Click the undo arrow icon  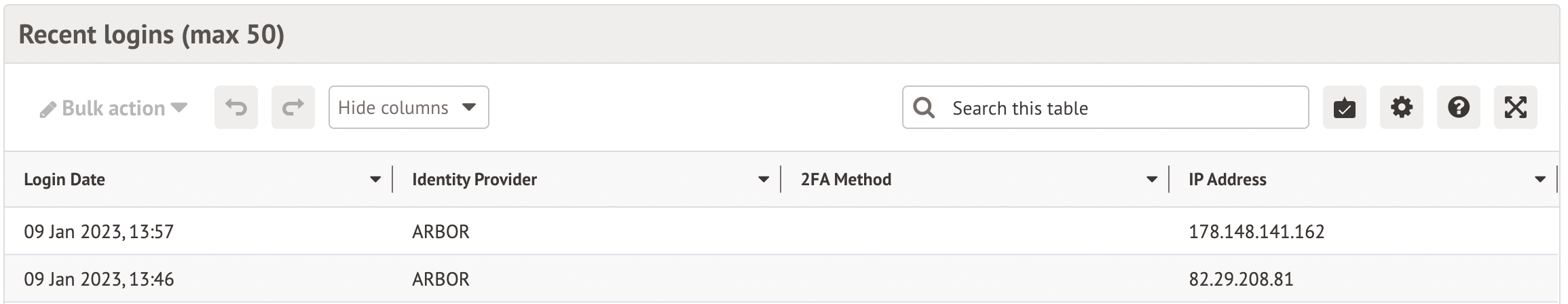pyautogui.click(x=236, y=107)
